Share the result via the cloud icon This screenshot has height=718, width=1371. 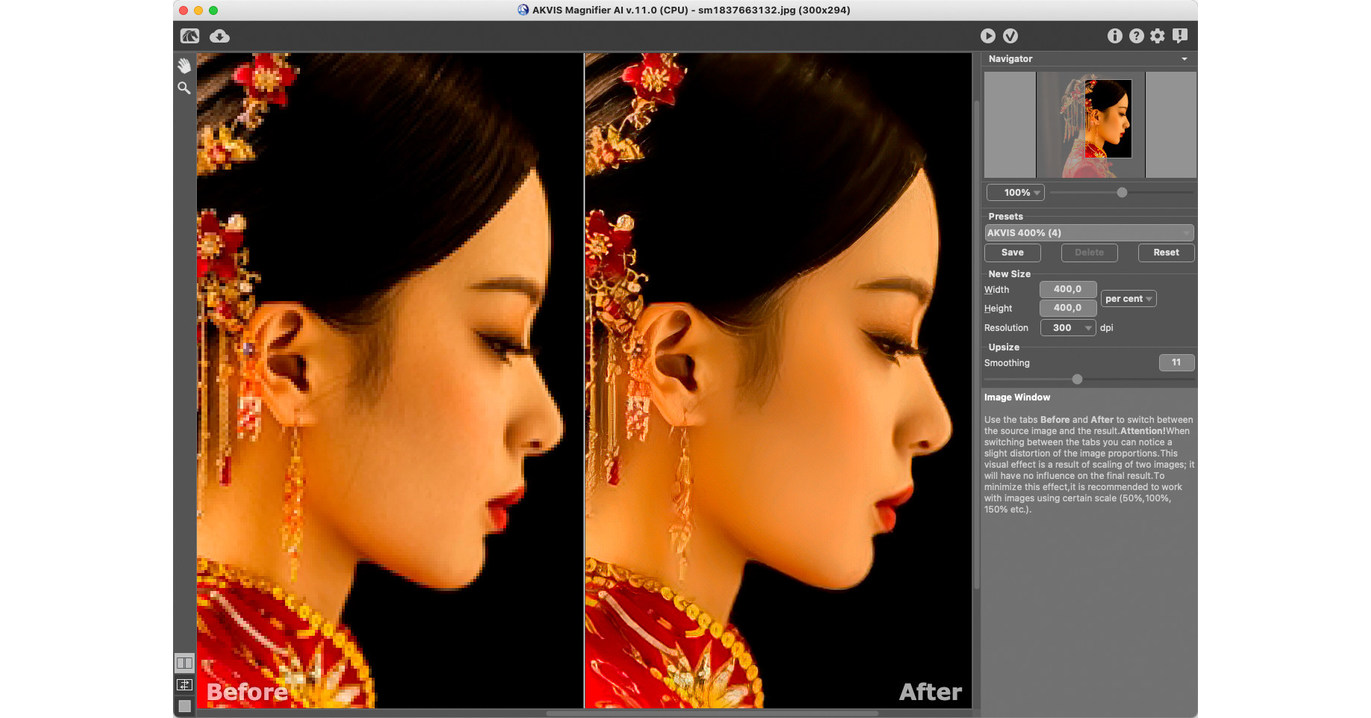pyautogui.click(x=219, y=35)
